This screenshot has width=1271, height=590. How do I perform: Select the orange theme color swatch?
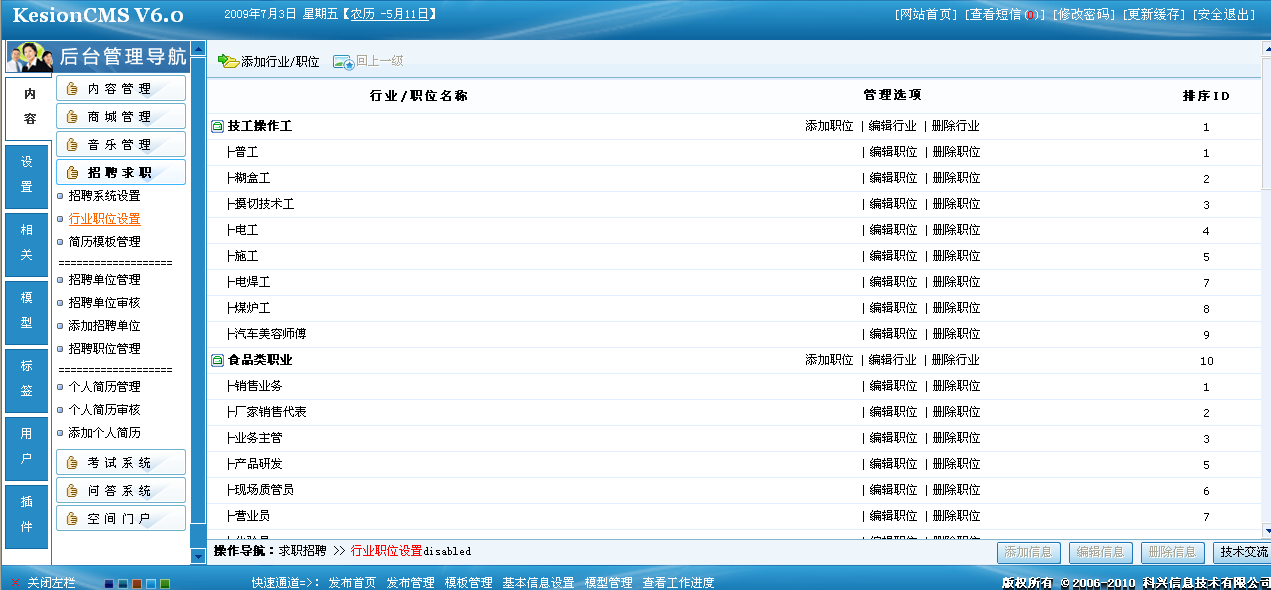click(137, 584)
